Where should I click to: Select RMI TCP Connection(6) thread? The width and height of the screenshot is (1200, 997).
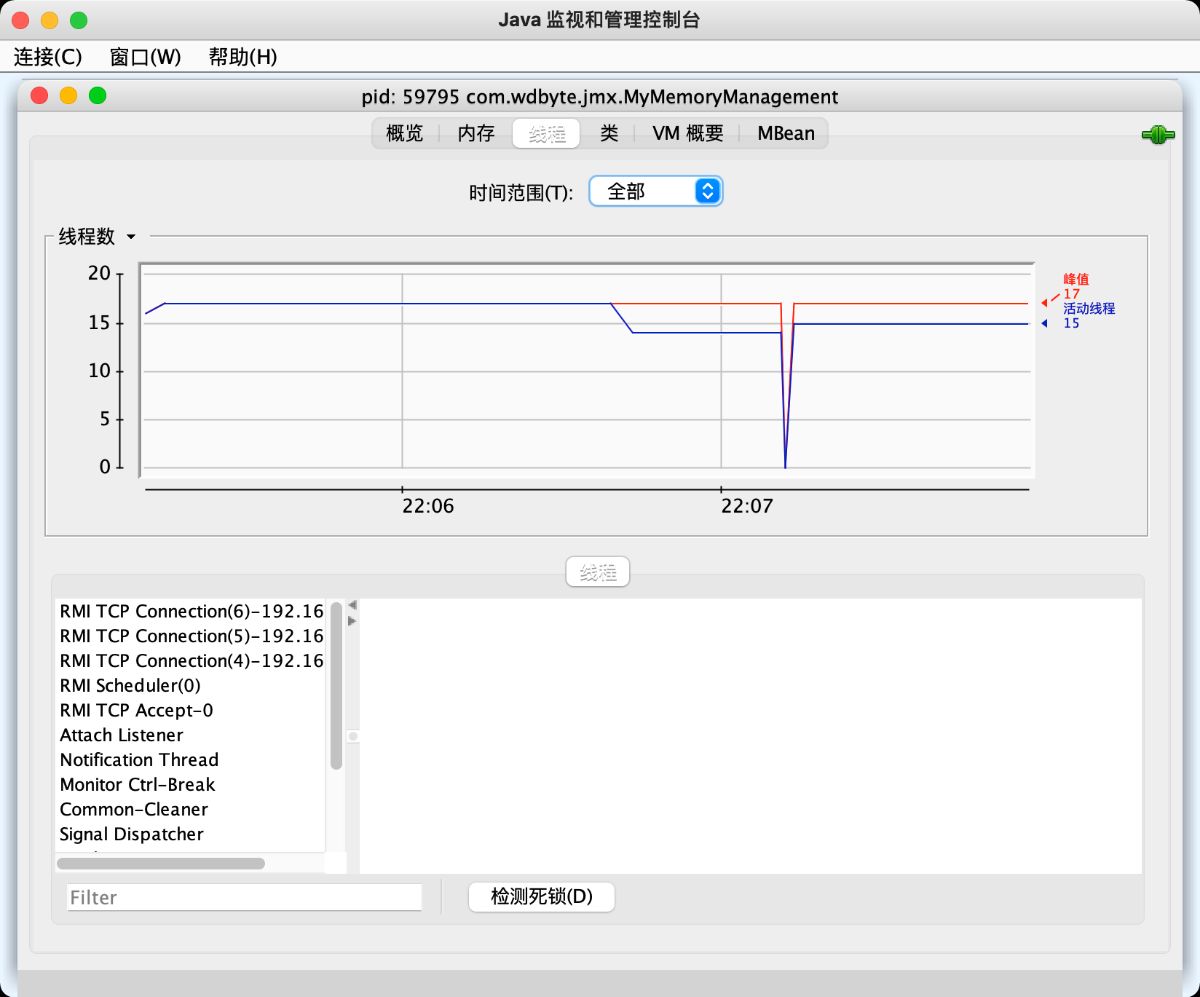191,611
